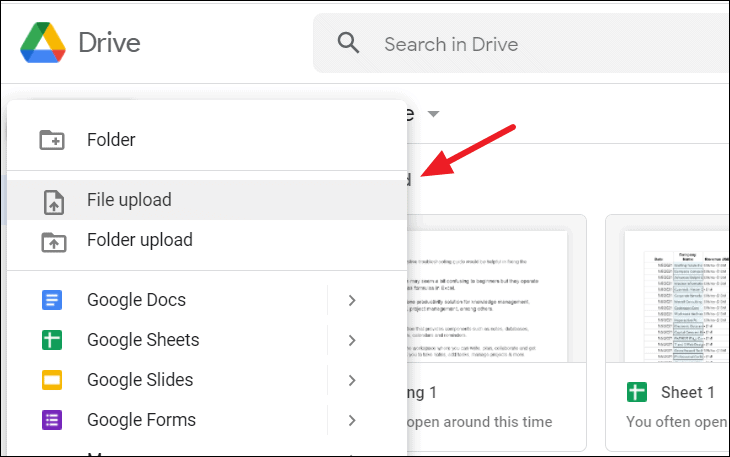Click the Google Slides icon
Image resolution: width=730 pixels, height=457 pixels.
52,380
